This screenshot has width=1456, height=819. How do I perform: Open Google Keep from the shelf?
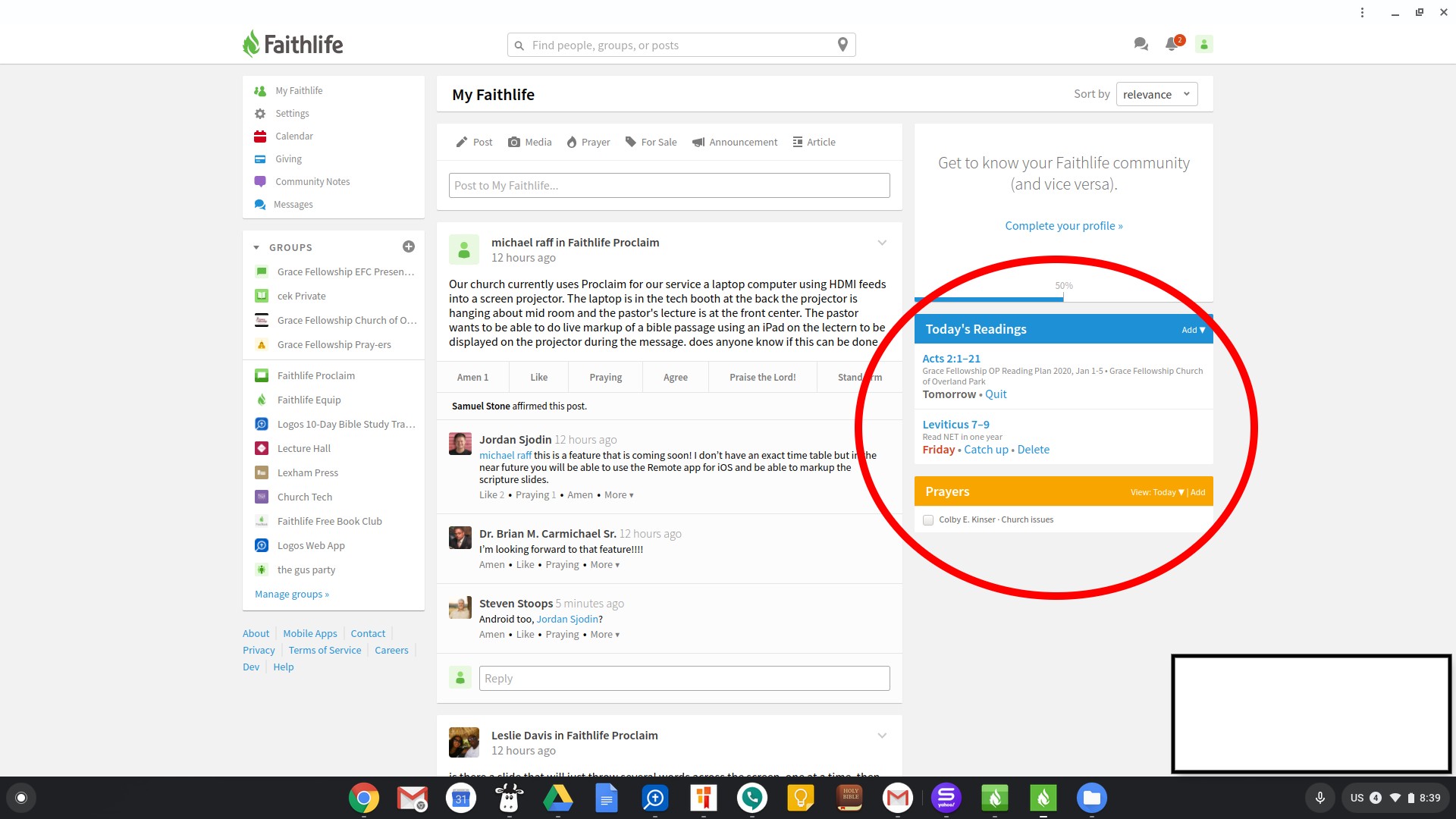(x=801, y=798)
